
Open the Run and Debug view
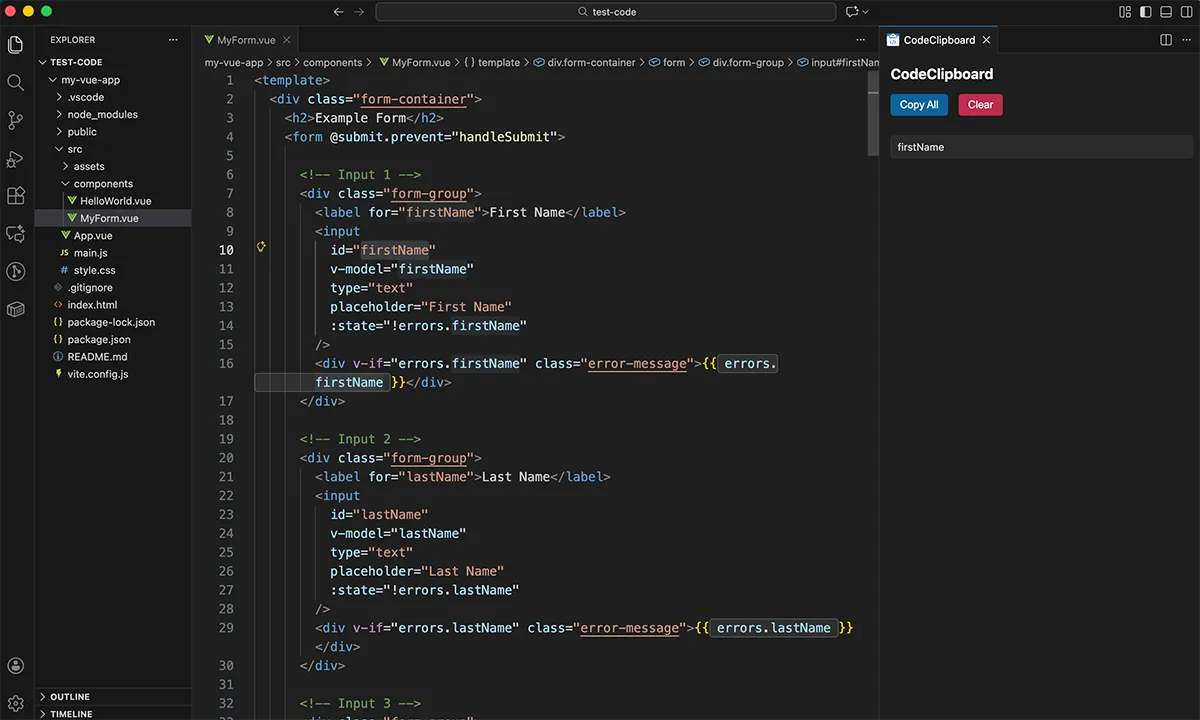[x=15, y=159]
